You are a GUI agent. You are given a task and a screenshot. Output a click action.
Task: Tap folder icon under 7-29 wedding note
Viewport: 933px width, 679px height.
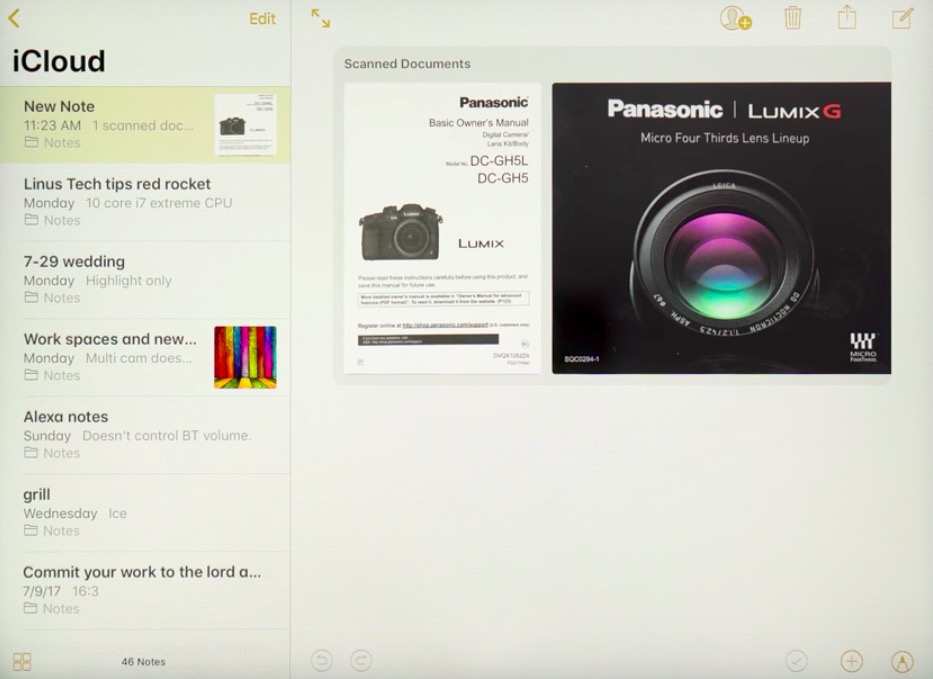[x=31, y=297]
